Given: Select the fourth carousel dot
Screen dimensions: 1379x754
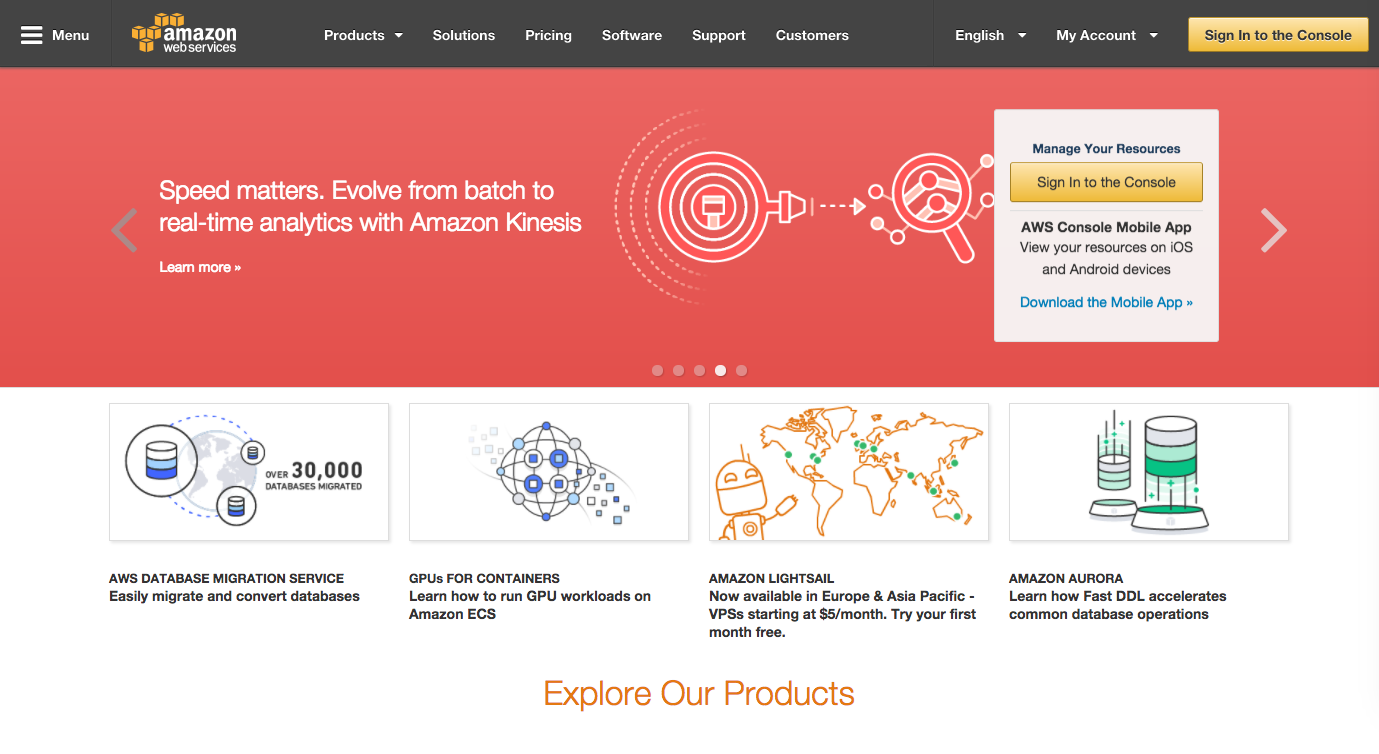Looking at the screenshot, I should click(720, 370).
